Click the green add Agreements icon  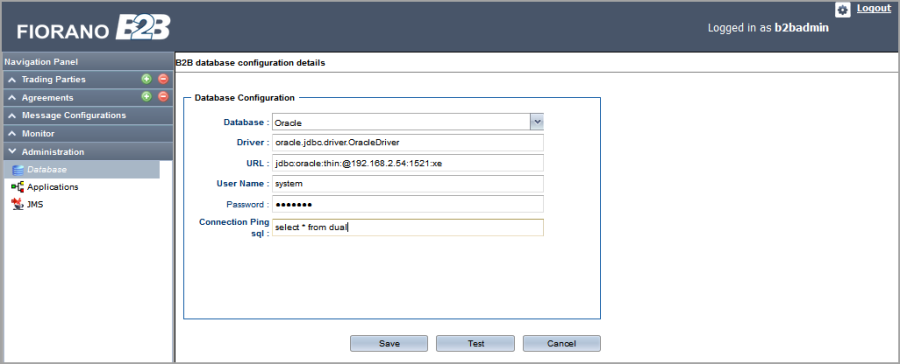click(x=146, y=97)
